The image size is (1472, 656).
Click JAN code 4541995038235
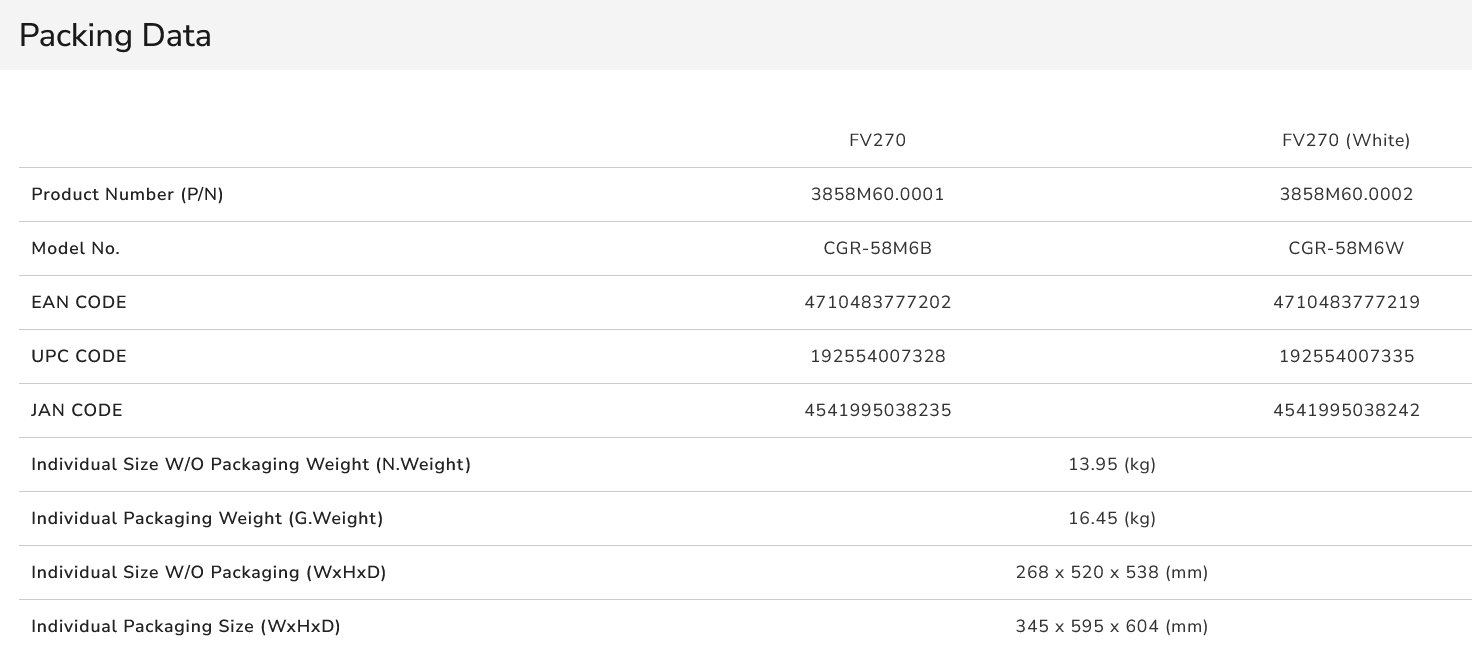pyautogui.click(x=877, y=411)
